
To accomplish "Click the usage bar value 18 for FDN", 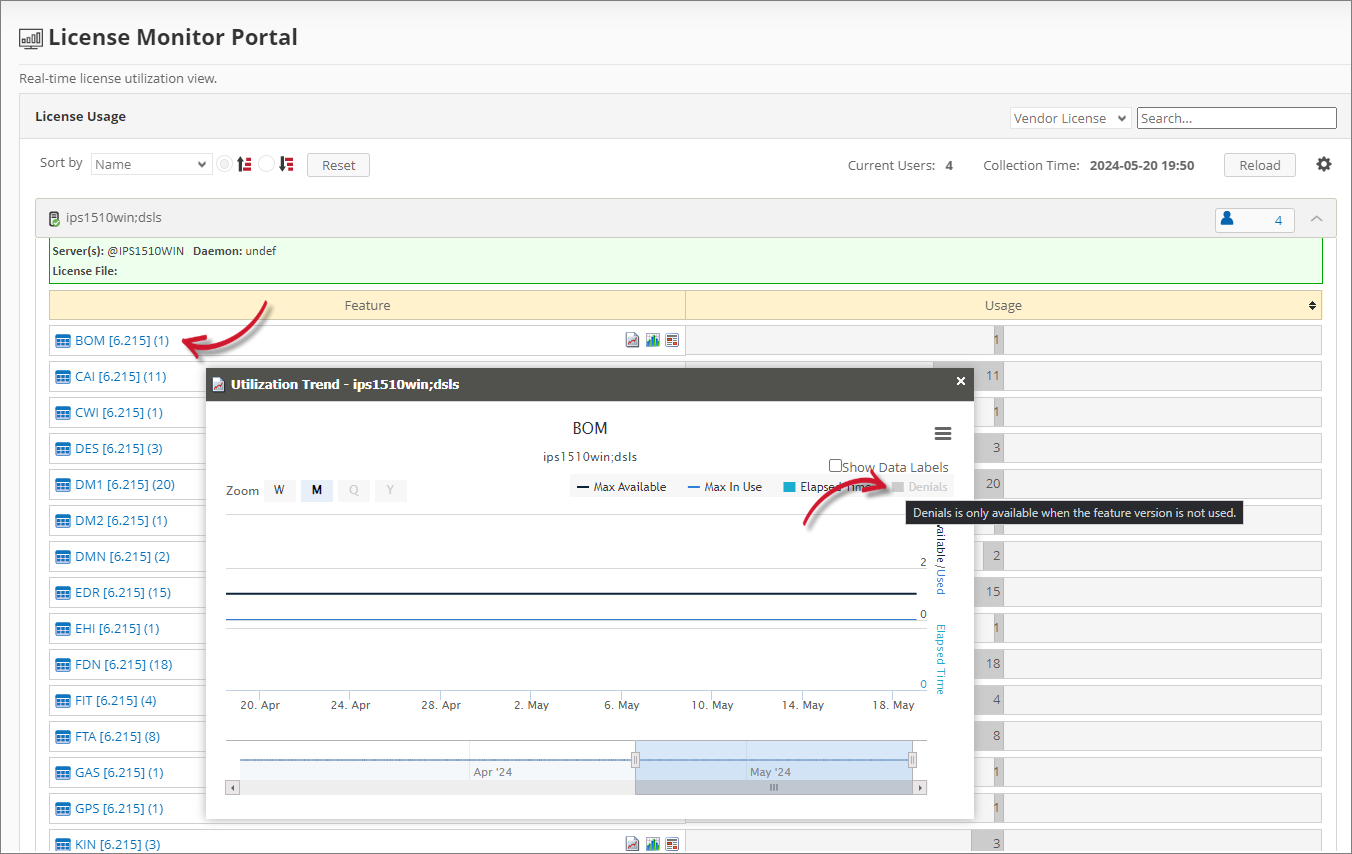I will click(x=993, y=664).
